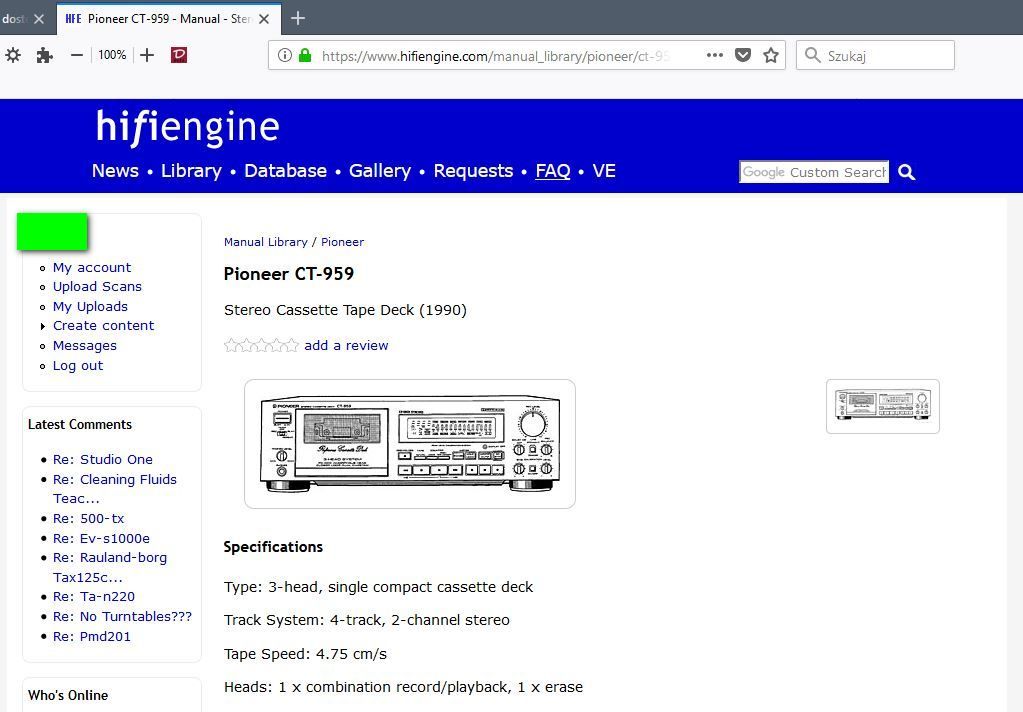Open Messages link

point(85,346)
